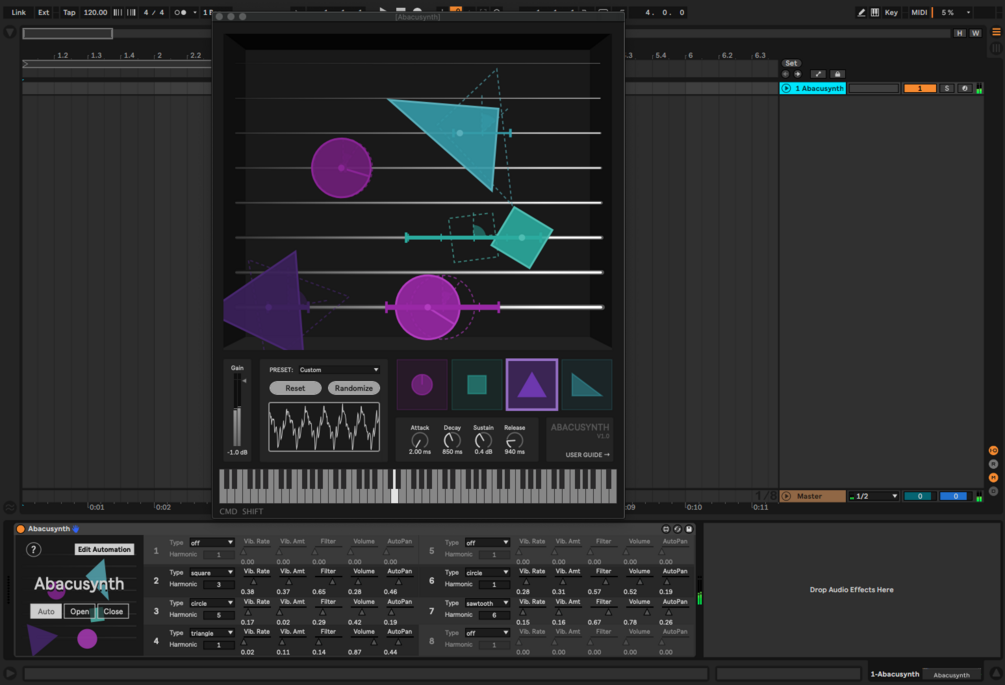The width and height of the screenshot is (1005, 685).
Task: Click the Gain slider
Action: pos(237,410)
